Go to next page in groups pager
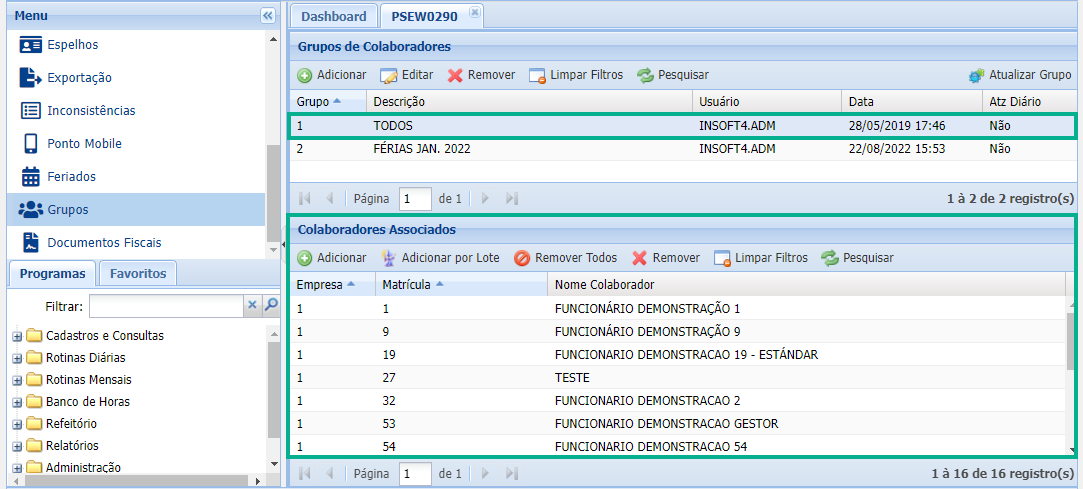1083x489 pixels. (x=486, y=199)
